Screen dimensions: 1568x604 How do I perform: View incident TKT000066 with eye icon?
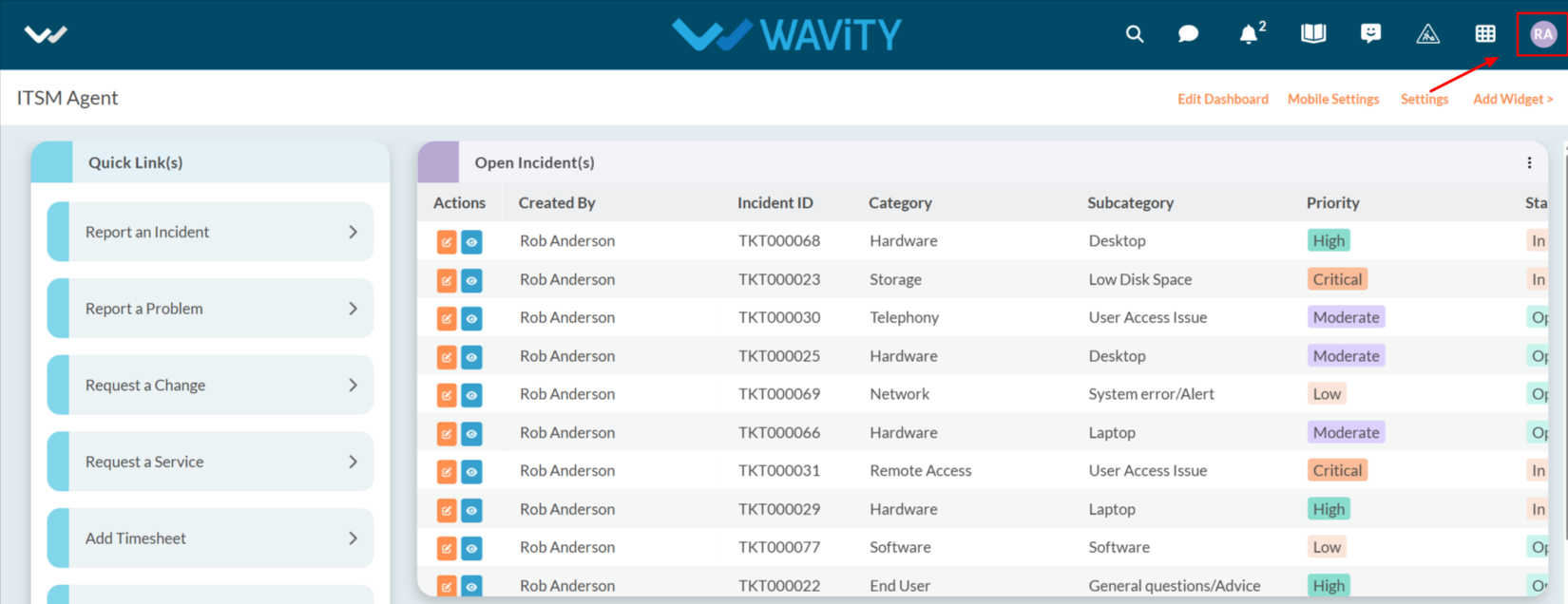pyautogui.click(x=471, y=433)
